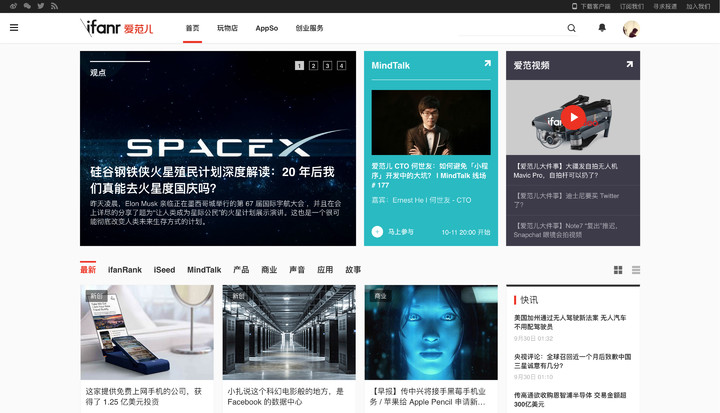The width and height of the screenshot is (720, 413).
Task: Click the search input field
Action: 512,28
